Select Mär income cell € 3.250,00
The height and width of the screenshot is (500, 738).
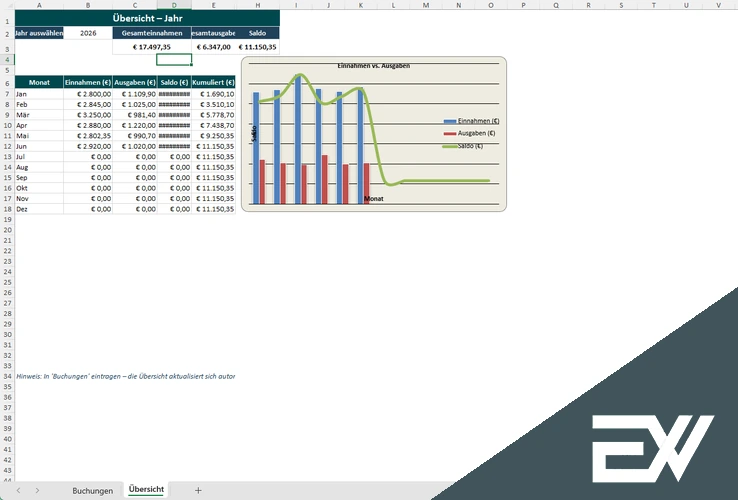coord(88,115)
